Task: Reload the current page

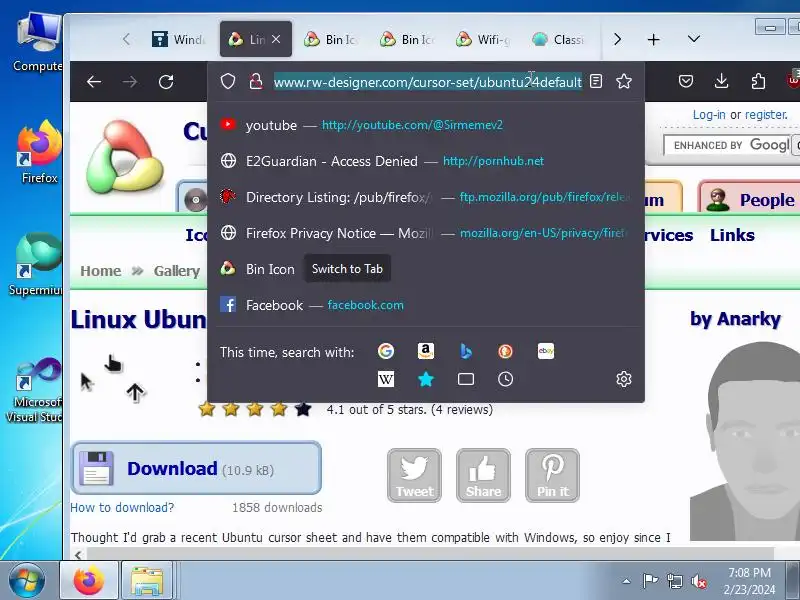Action: click(x=166, y=82)
